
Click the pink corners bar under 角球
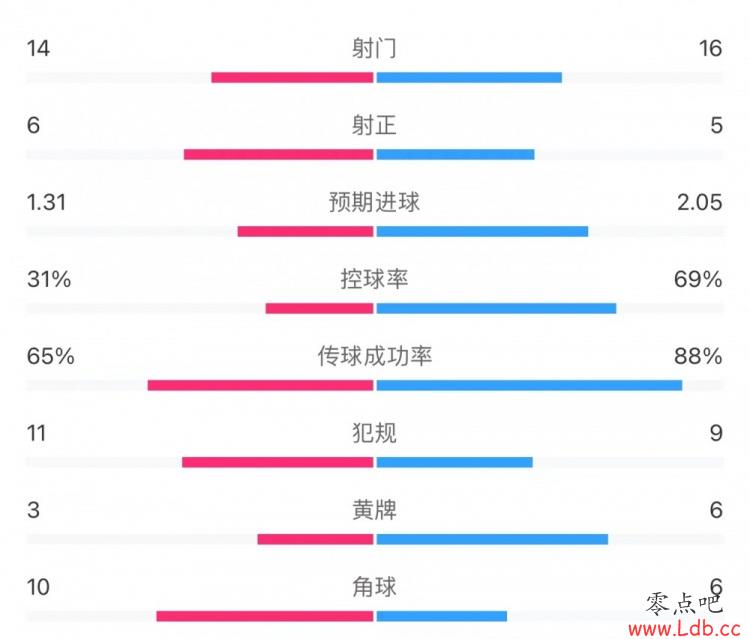pos(265,616)
